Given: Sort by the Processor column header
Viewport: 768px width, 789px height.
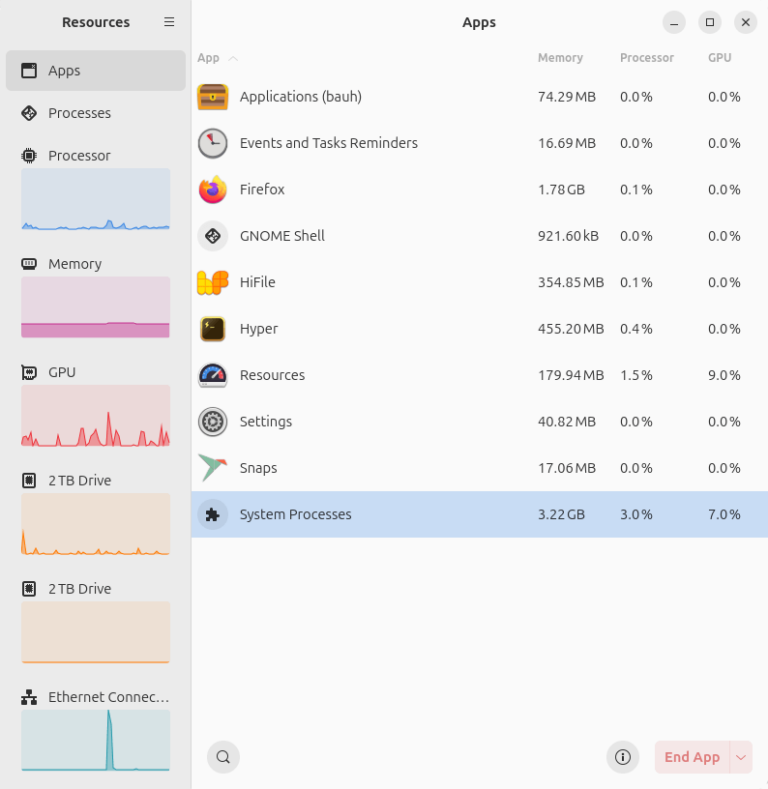Looking at the screenshot, I should (x=646, y=58).
